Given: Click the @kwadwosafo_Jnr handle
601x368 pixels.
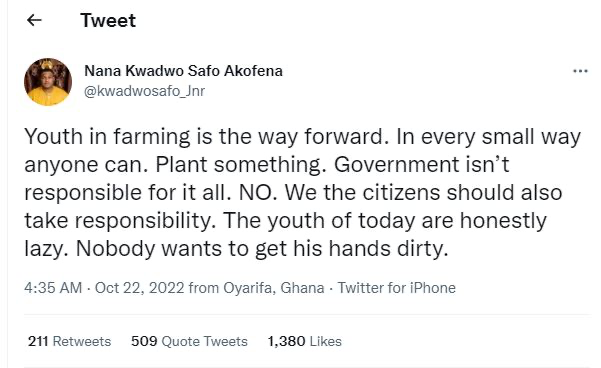Looking at the screenshot, I should pyautogui.click(x=144, y=91).
